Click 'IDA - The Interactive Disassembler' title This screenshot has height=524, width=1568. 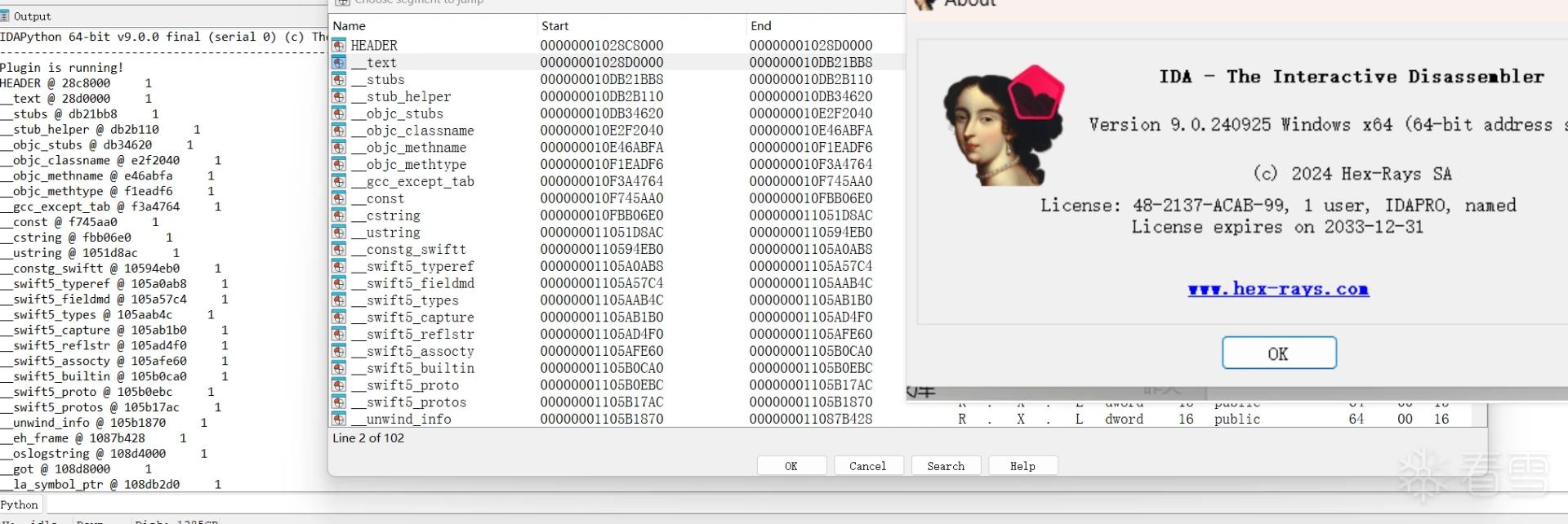coord(1352,77)
